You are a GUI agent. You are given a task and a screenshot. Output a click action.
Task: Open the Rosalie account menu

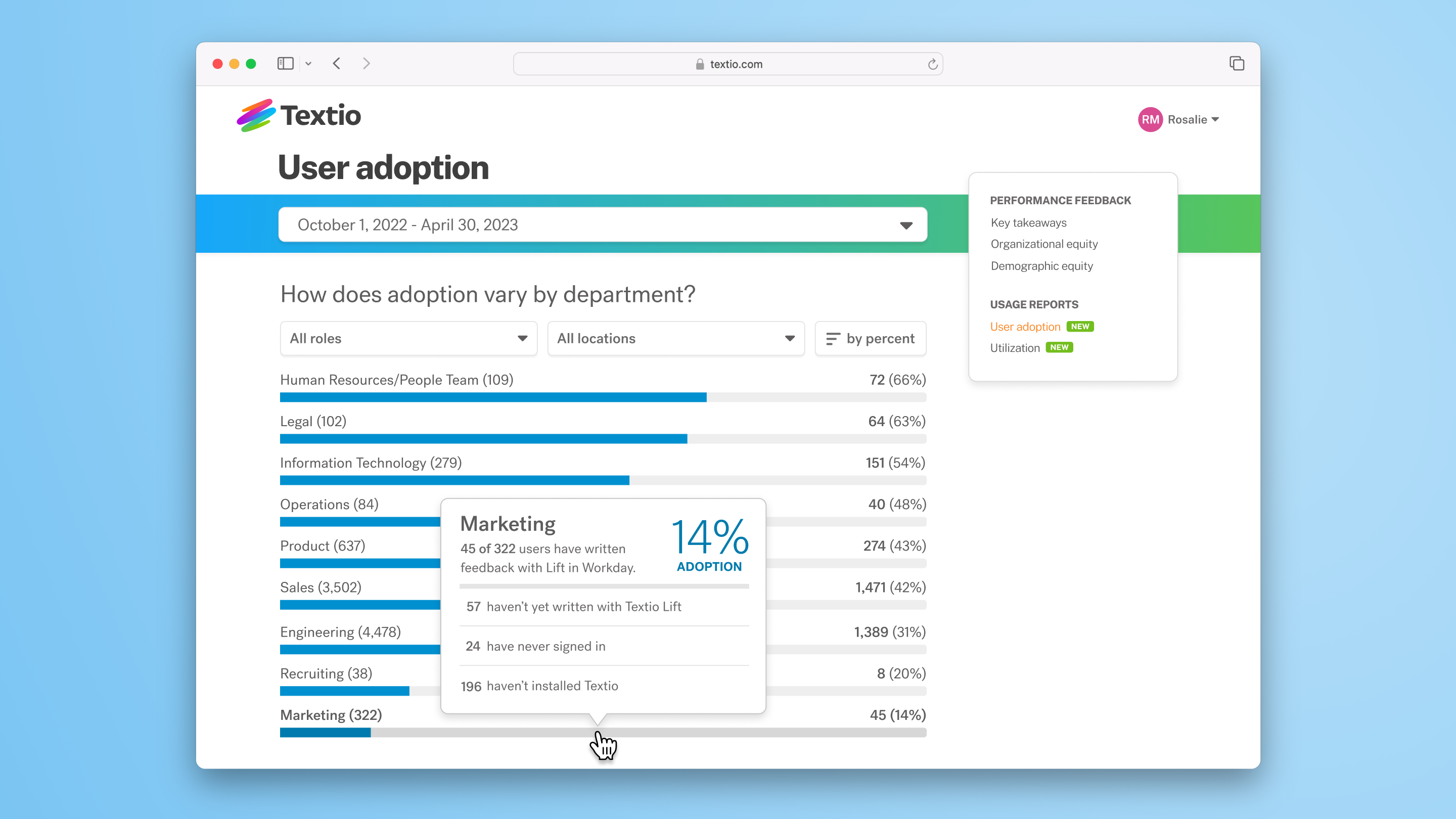1193,119
